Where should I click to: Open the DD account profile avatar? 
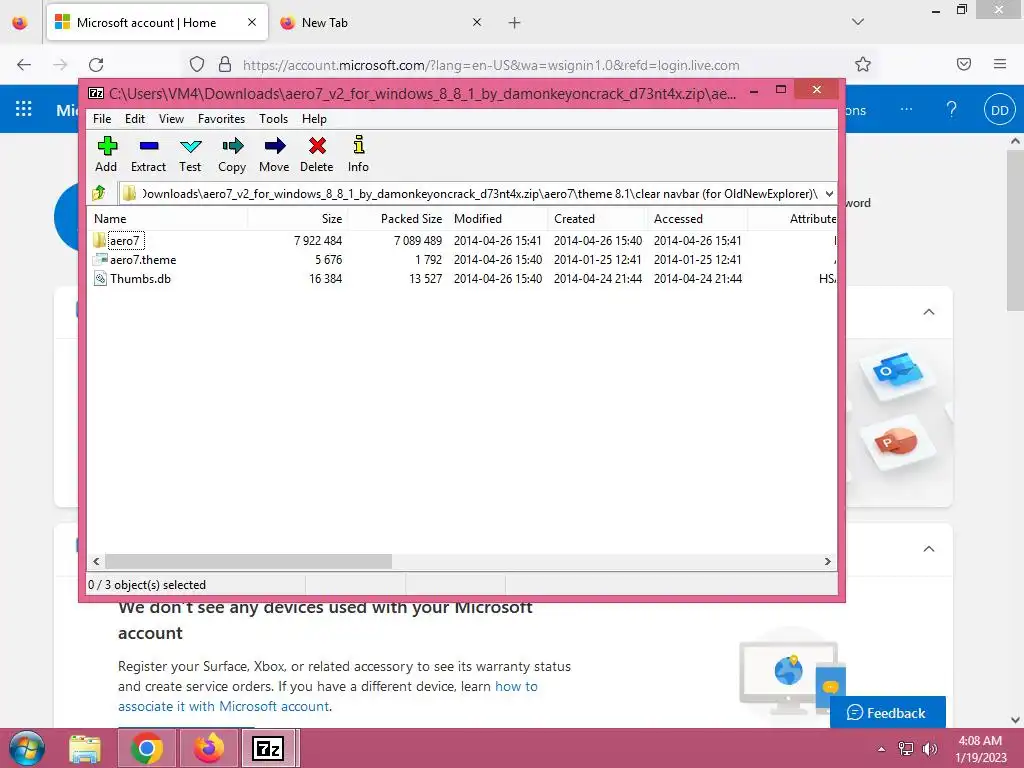pyautogui.click(x=1000, y=110)
